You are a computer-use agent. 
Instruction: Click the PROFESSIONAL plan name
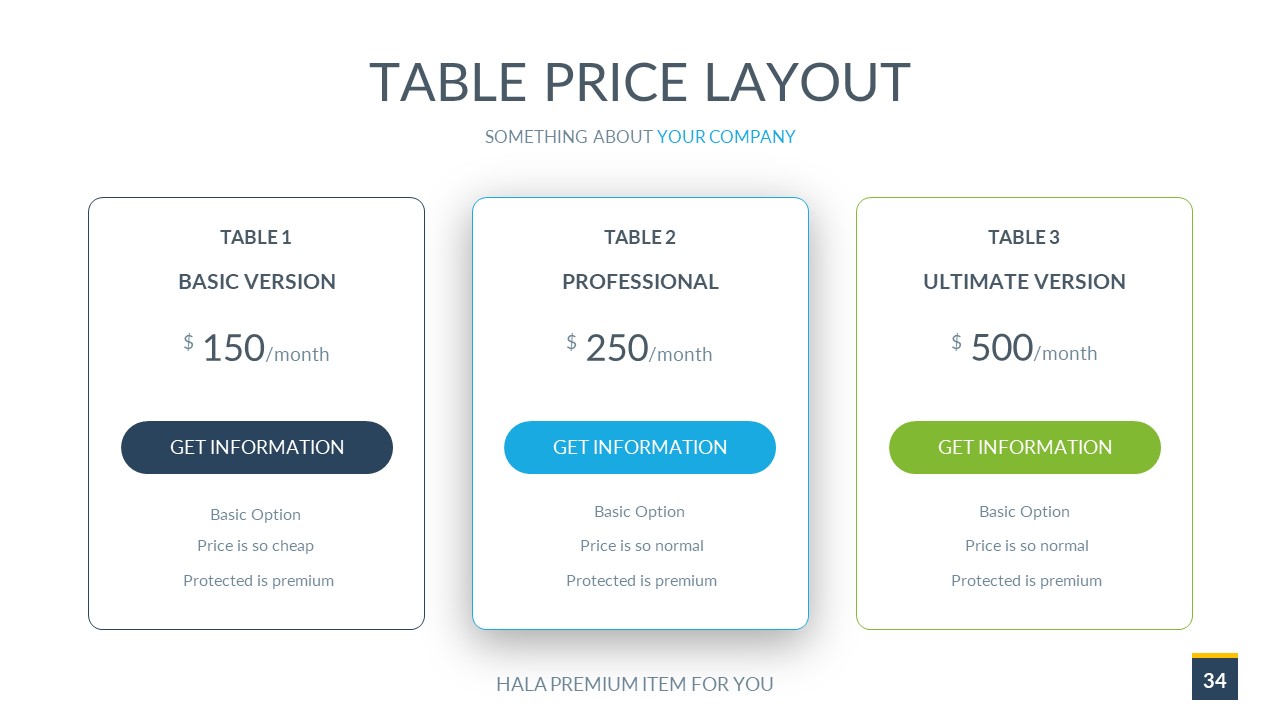(640, 282)
